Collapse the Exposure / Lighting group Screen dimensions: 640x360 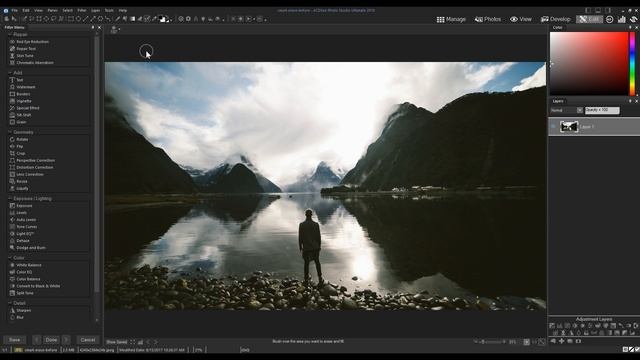click(x=10, y=198)
